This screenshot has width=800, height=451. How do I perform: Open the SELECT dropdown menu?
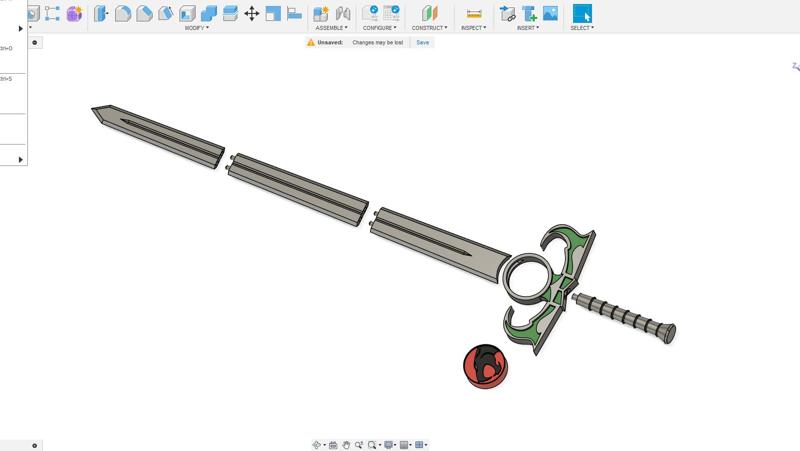click(x=582, y=28)
